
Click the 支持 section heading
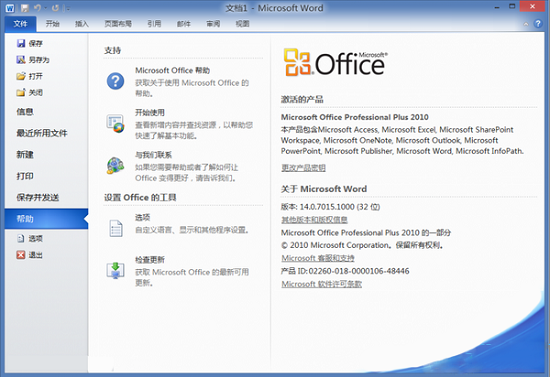(113, 50)
